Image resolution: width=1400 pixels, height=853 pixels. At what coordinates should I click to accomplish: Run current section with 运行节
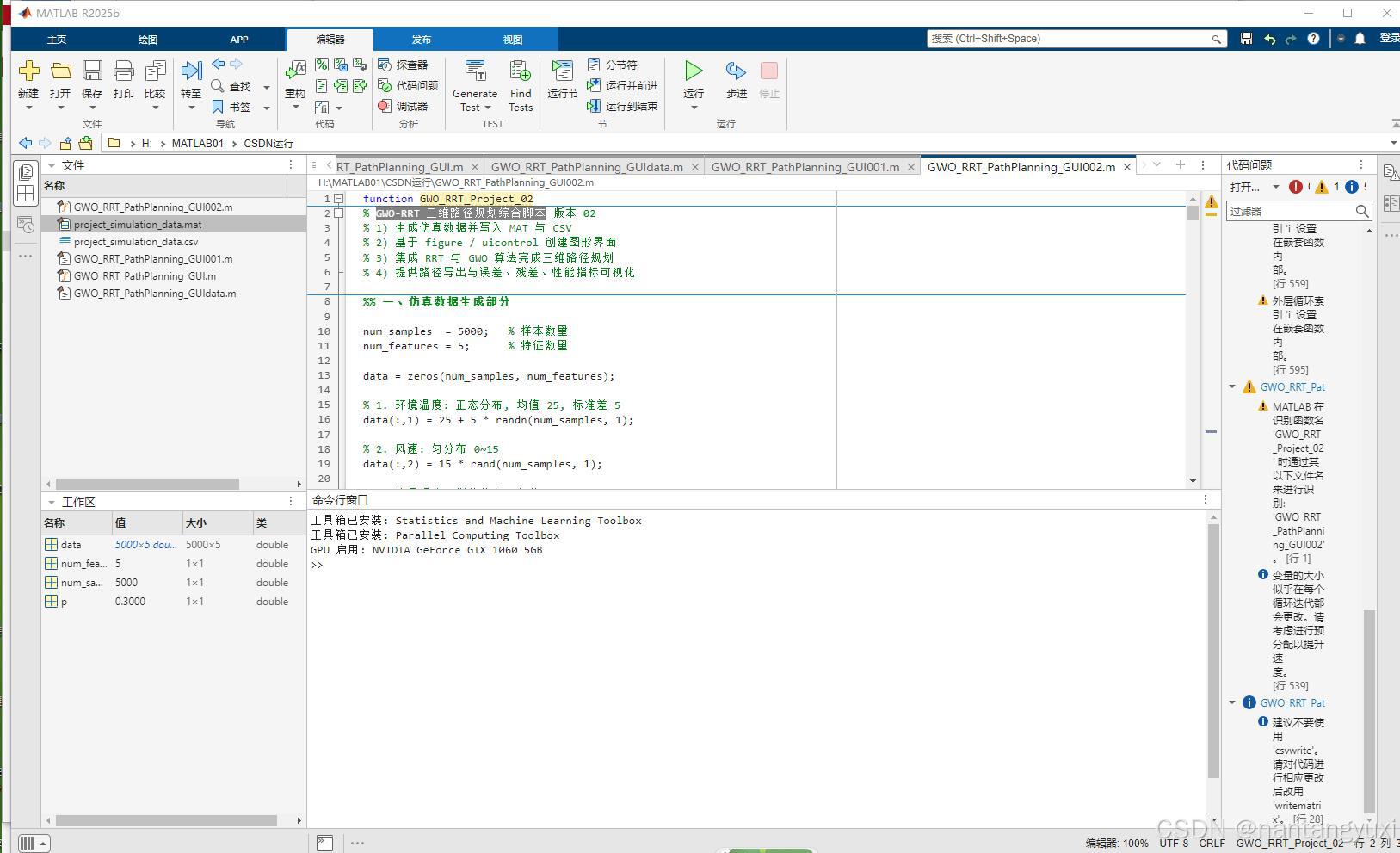(563, 71)
